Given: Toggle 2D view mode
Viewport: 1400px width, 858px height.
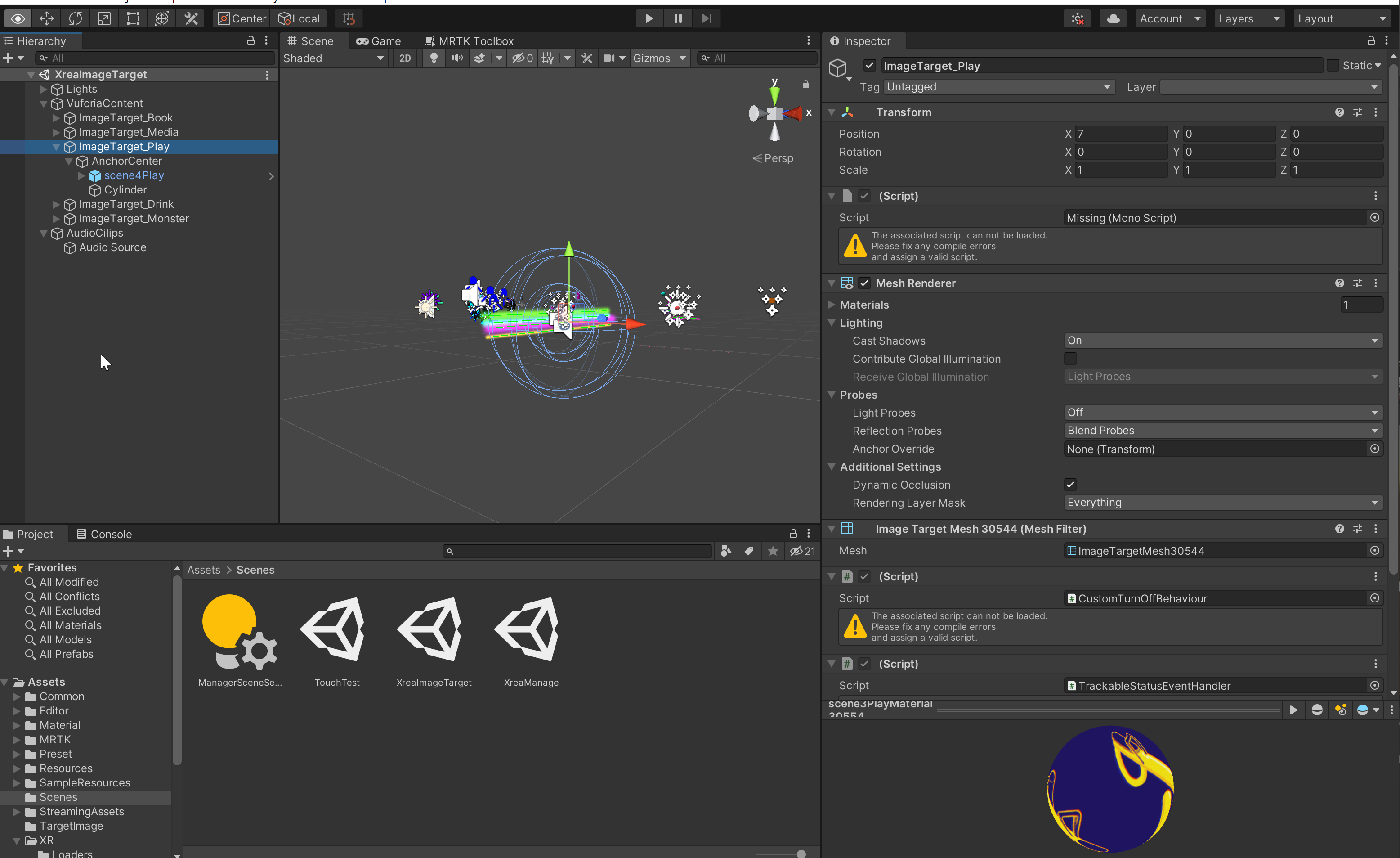Looking at the screenshot, I should pos(405,58).
